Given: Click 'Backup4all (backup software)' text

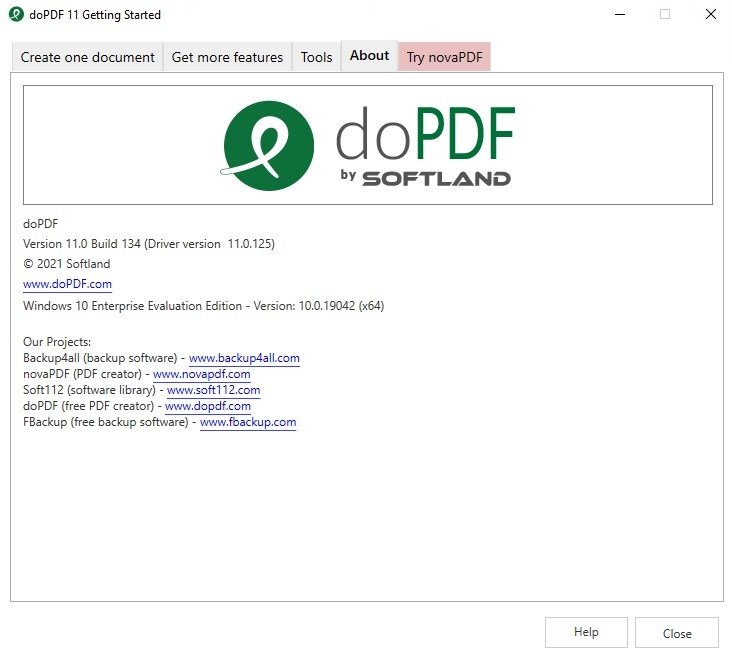Looking at the screenshot, I should point(100,358).
